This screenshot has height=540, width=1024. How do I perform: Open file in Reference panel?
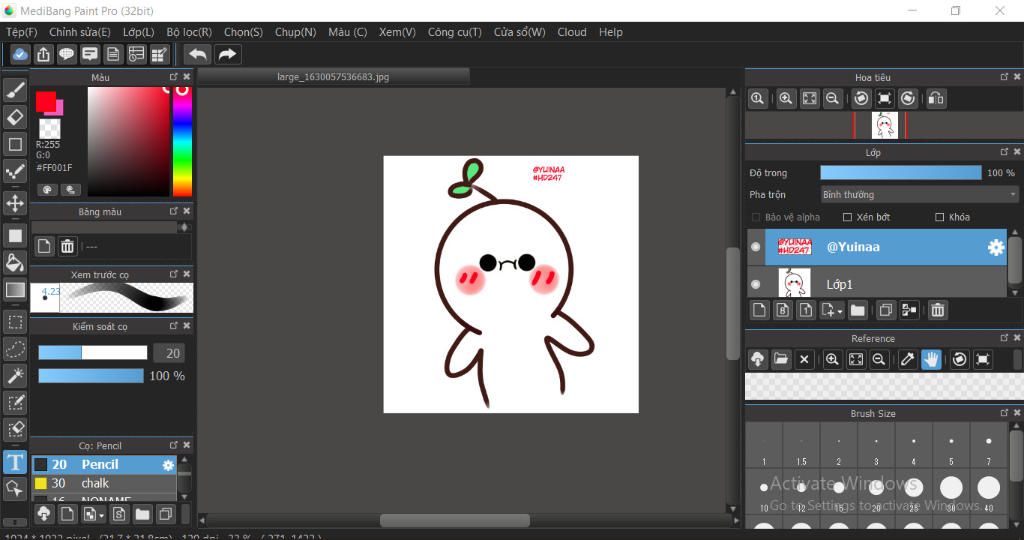click(781, 359)
